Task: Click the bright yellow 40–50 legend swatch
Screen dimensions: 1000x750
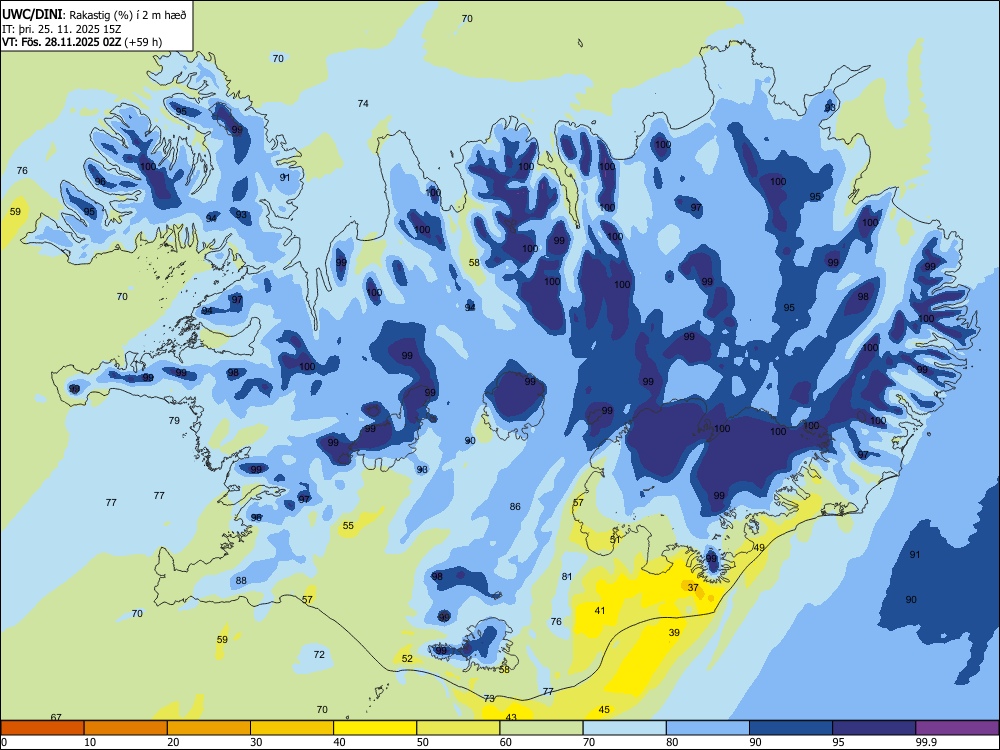Action: click(x=375, y=728)
